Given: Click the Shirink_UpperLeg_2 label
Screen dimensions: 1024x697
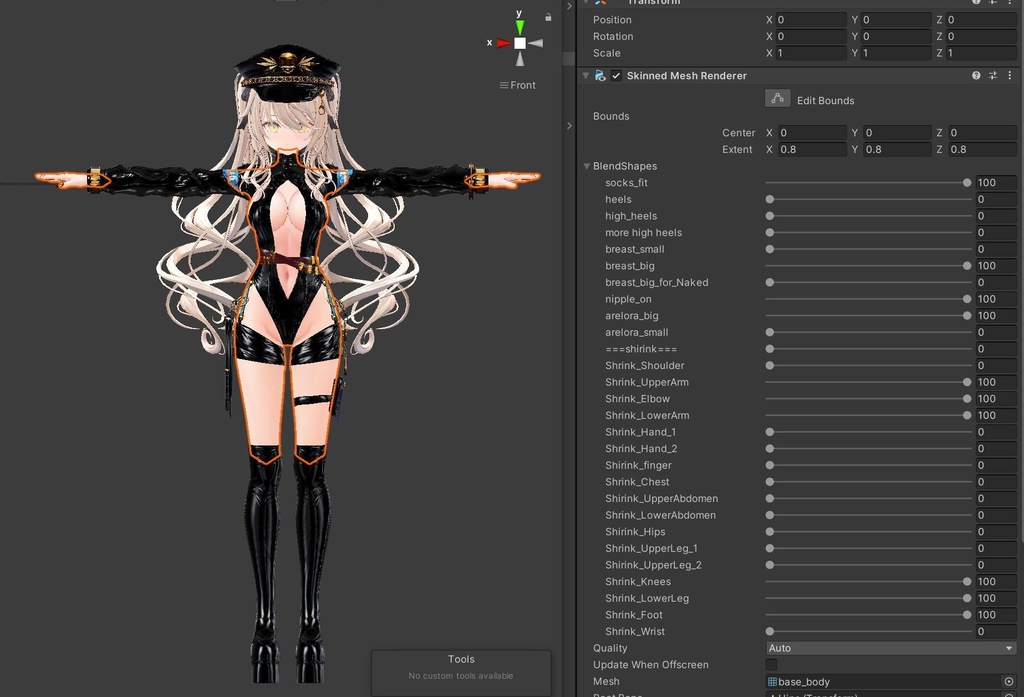Looking at the screenshot, I should (x=653, y=565).
